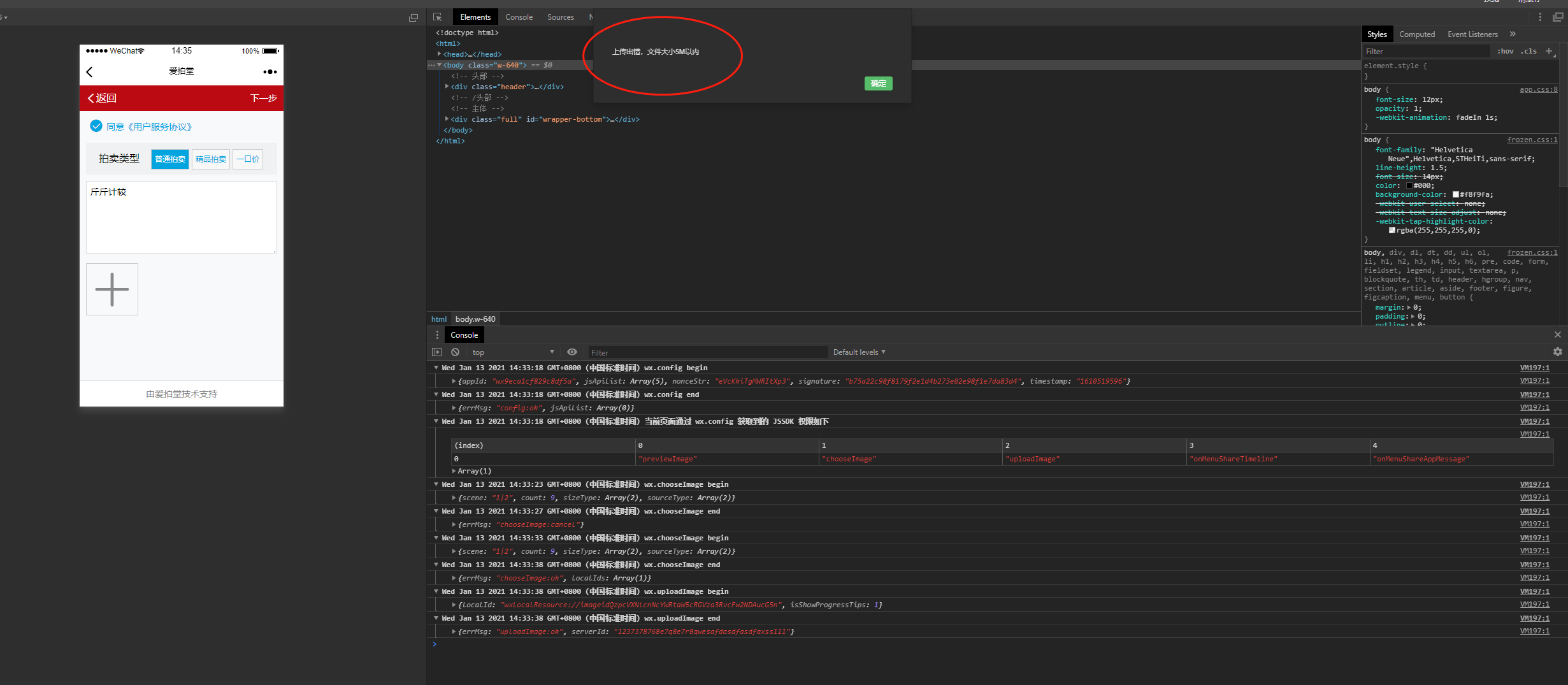
Task: Expand the uploadImage:ok serverId object
Action: [454, 631]
